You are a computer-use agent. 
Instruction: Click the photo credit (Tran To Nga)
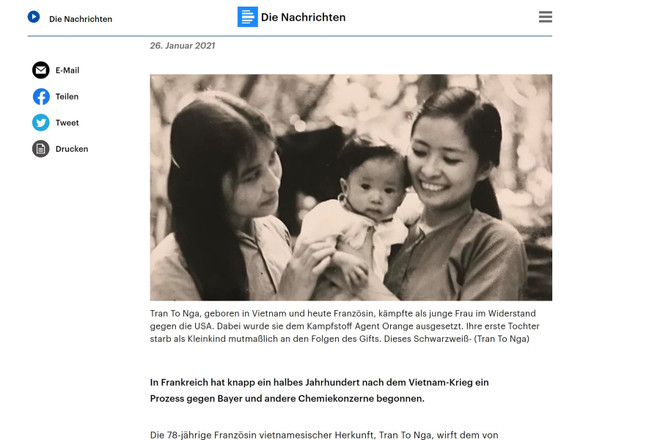click(x=501, y=339)
